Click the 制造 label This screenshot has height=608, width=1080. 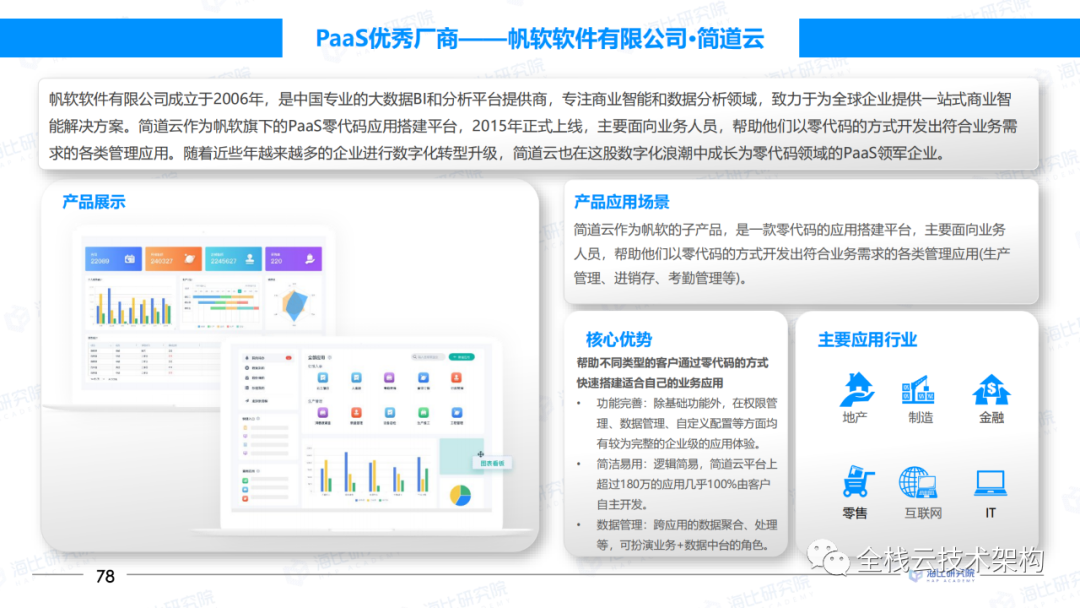[920, 417]
